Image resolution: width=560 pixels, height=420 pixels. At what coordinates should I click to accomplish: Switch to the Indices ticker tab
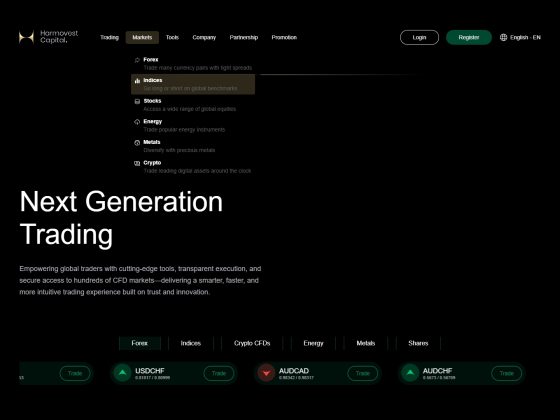point(191,343)
